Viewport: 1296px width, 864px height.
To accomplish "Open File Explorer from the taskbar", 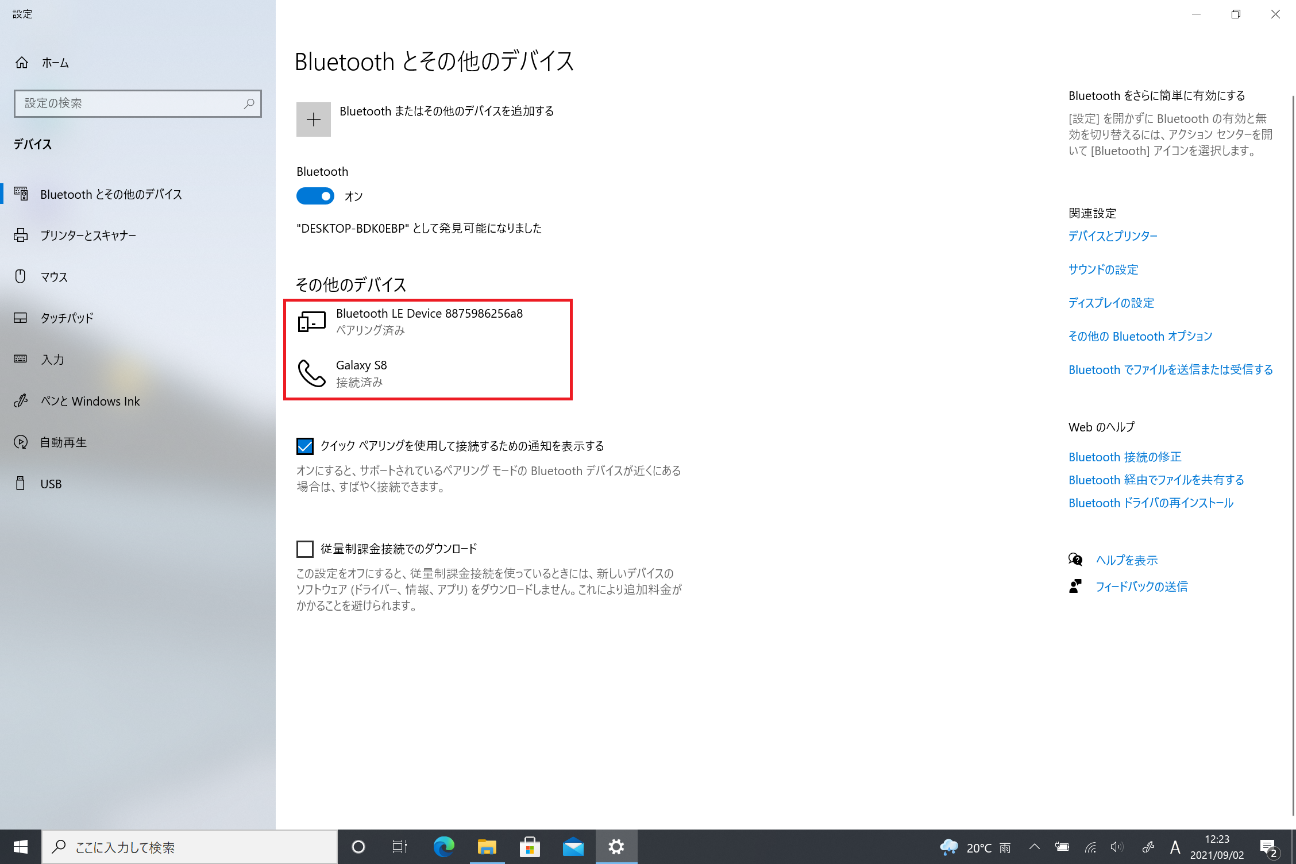I will pos(487,847).
